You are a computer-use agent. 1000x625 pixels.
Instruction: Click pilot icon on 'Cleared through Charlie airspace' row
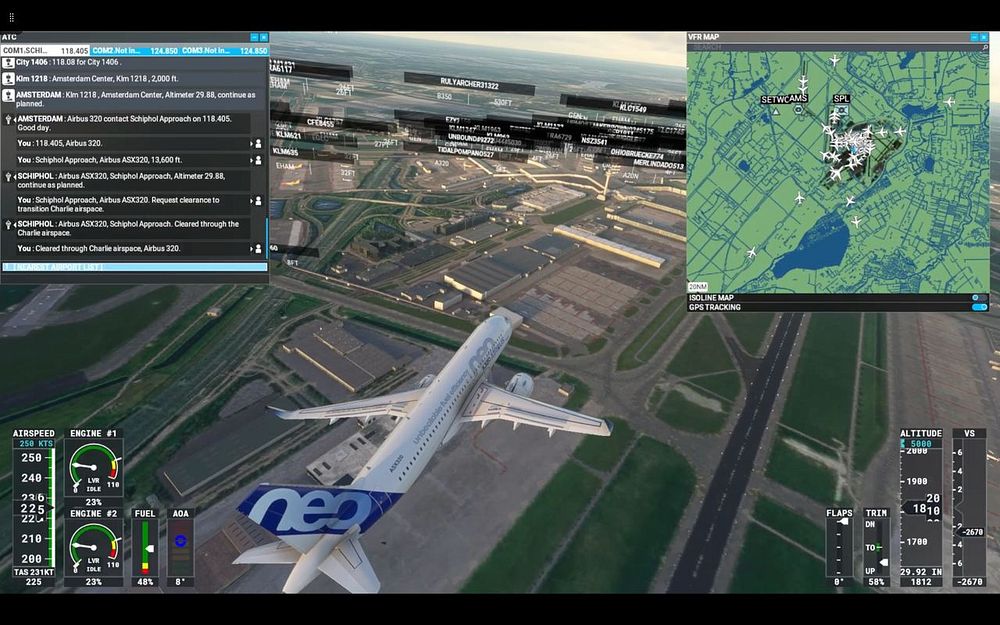(x=258, y=249)
